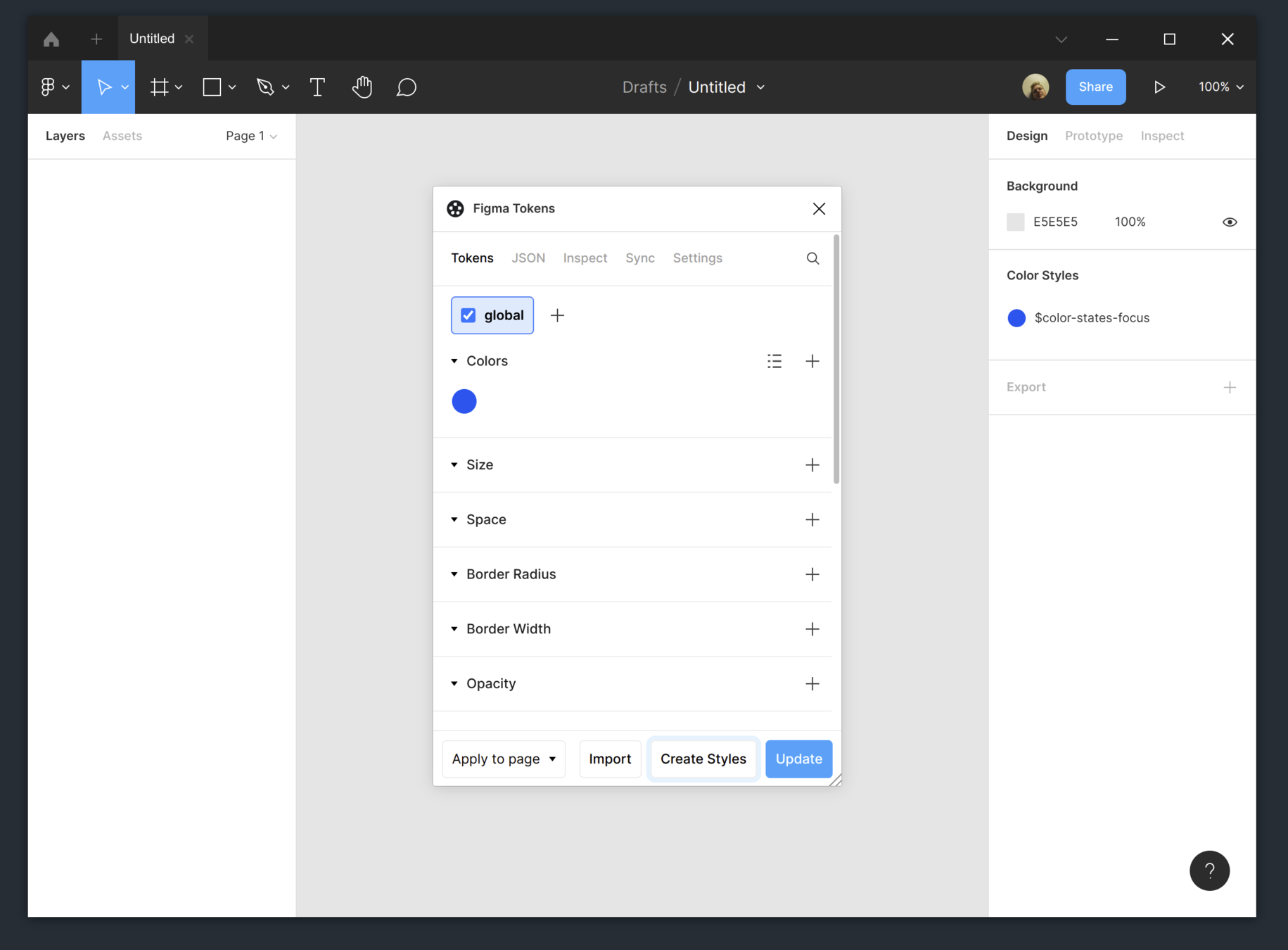Switch Colors to list view
The width and height of the screenshot is (1288, 950).
point(774,361)
